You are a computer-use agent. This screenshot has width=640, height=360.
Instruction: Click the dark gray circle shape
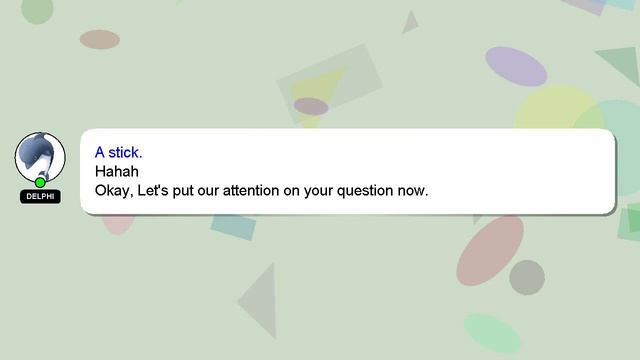[527, 278]
